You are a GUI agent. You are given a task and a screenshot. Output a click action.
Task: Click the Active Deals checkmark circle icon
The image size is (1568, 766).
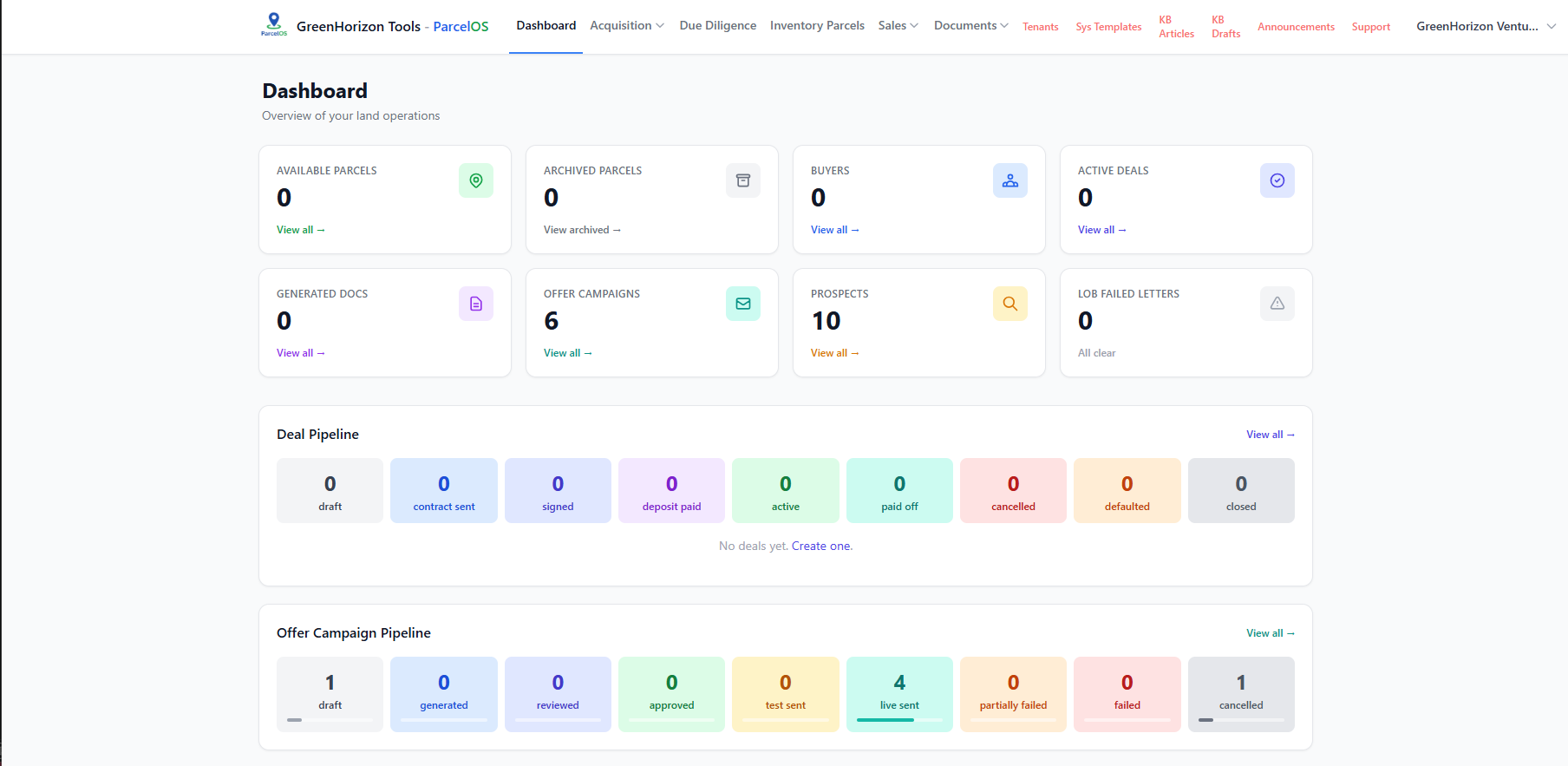[1277, 180]
